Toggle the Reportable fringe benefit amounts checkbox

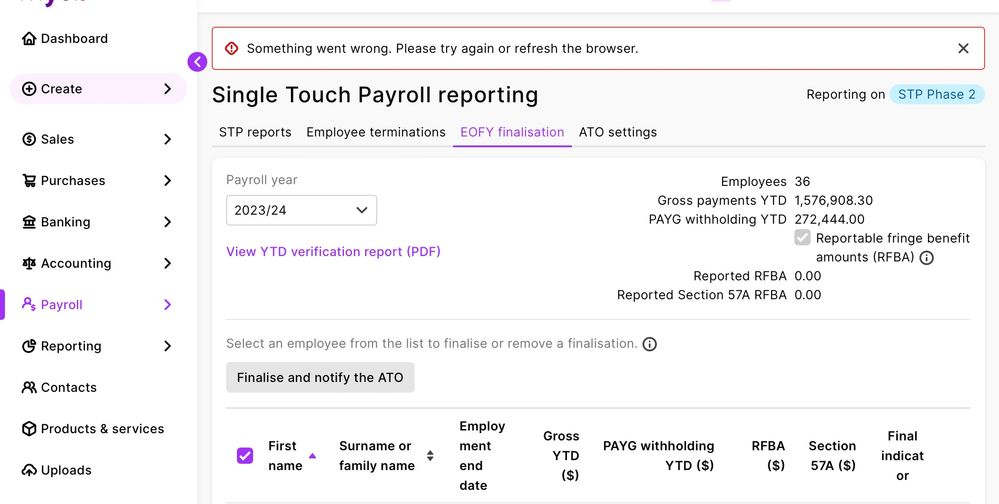point(802,238)
